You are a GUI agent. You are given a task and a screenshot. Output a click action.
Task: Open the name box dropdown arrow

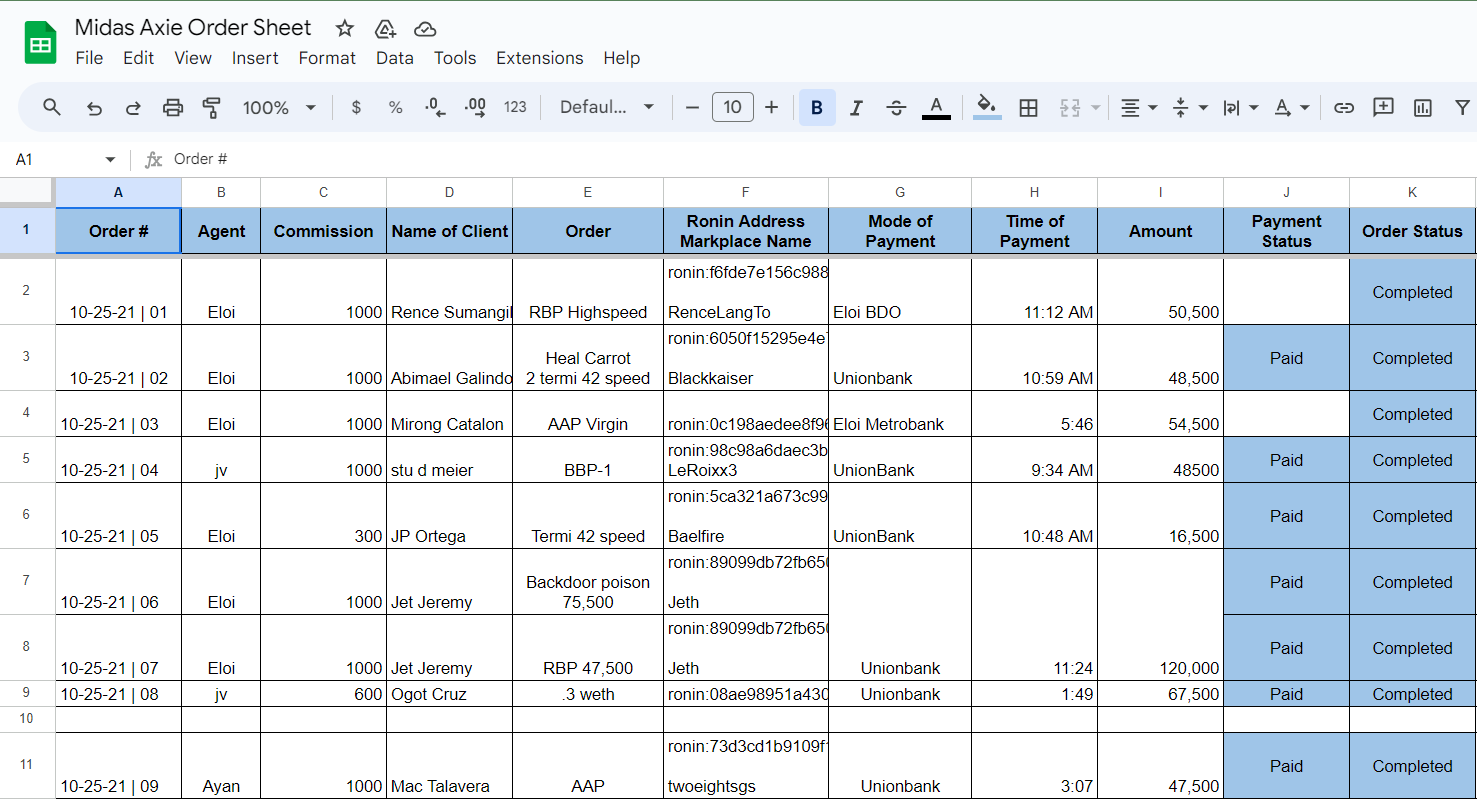pos(110,160)
